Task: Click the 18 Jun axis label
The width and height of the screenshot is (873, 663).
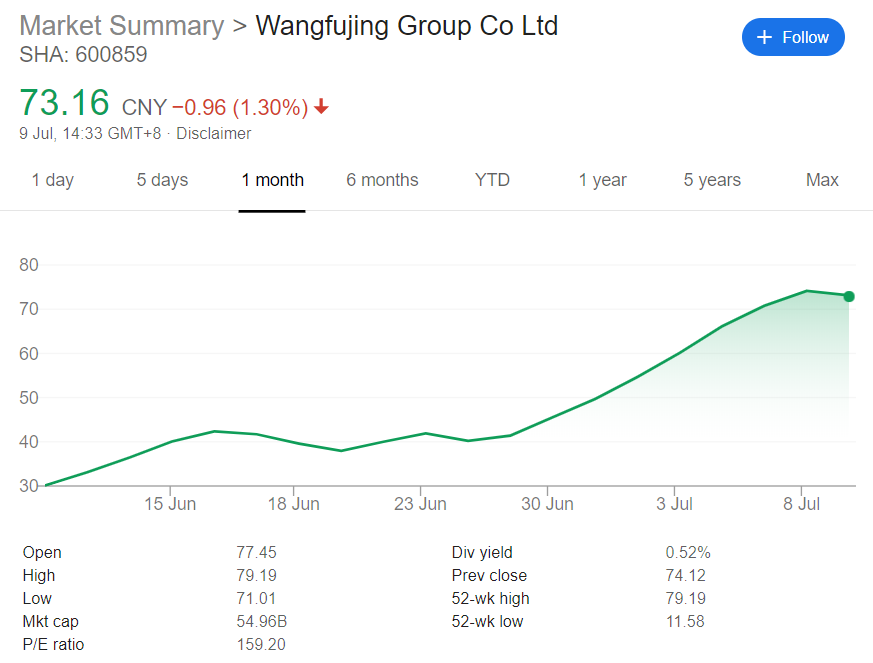Action: [293, 504]
